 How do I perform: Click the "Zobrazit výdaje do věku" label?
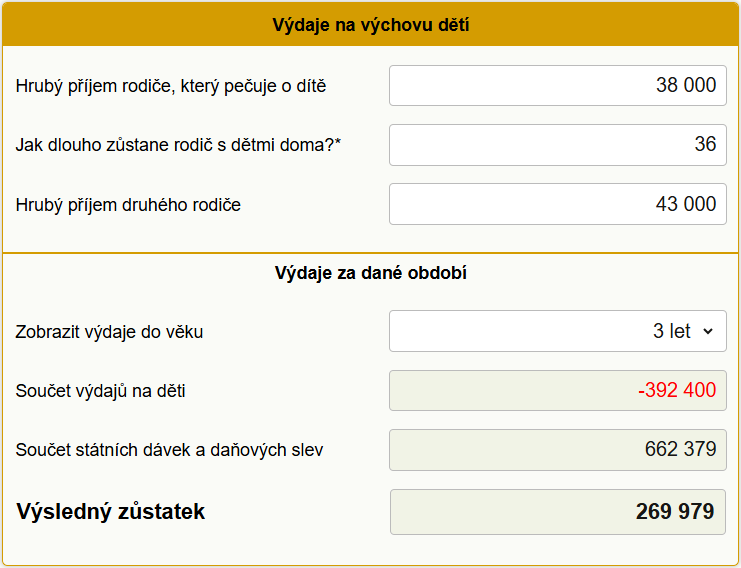109,332
